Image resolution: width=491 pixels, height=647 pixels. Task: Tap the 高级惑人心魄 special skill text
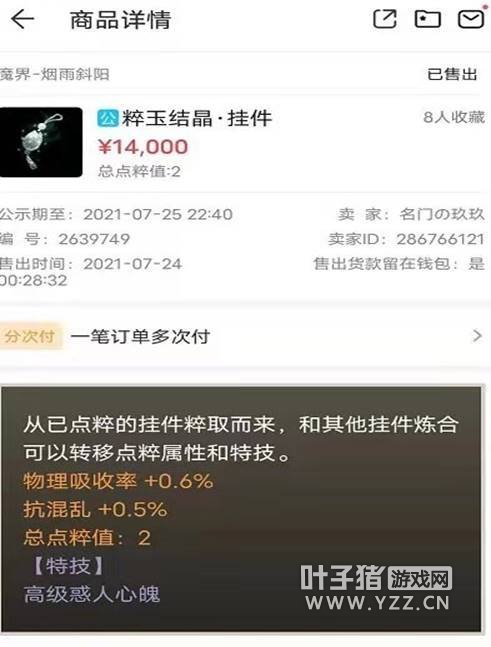point(92,594)
